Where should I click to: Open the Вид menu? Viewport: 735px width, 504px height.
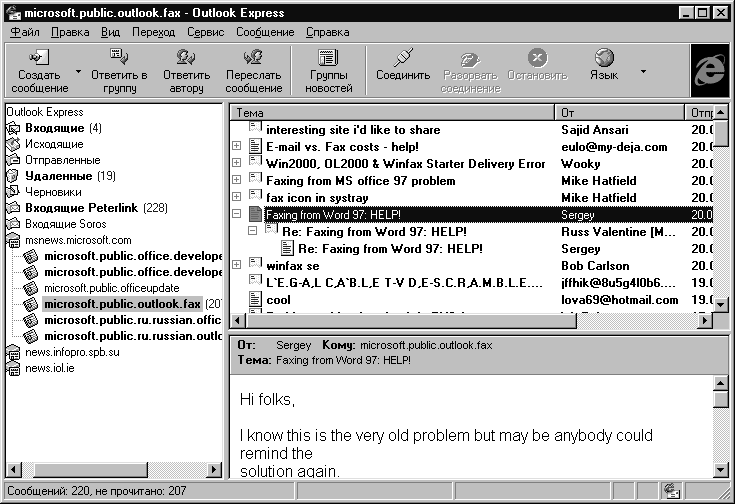click(111, 32)
